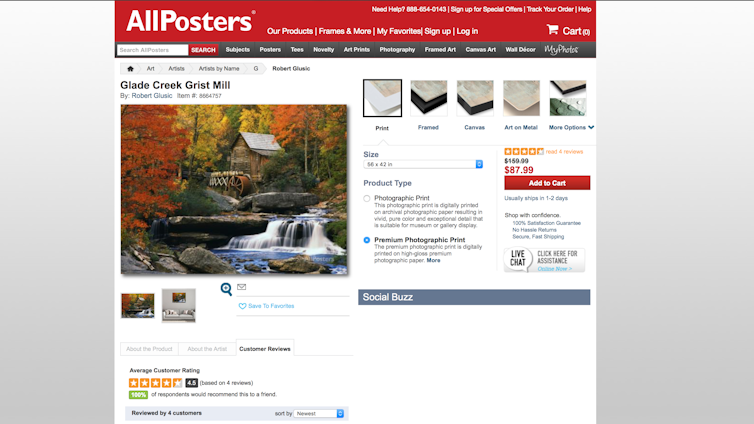Click the read 4 reviews link
Screen dimensions: 754x424
click(x=564, y=152)
